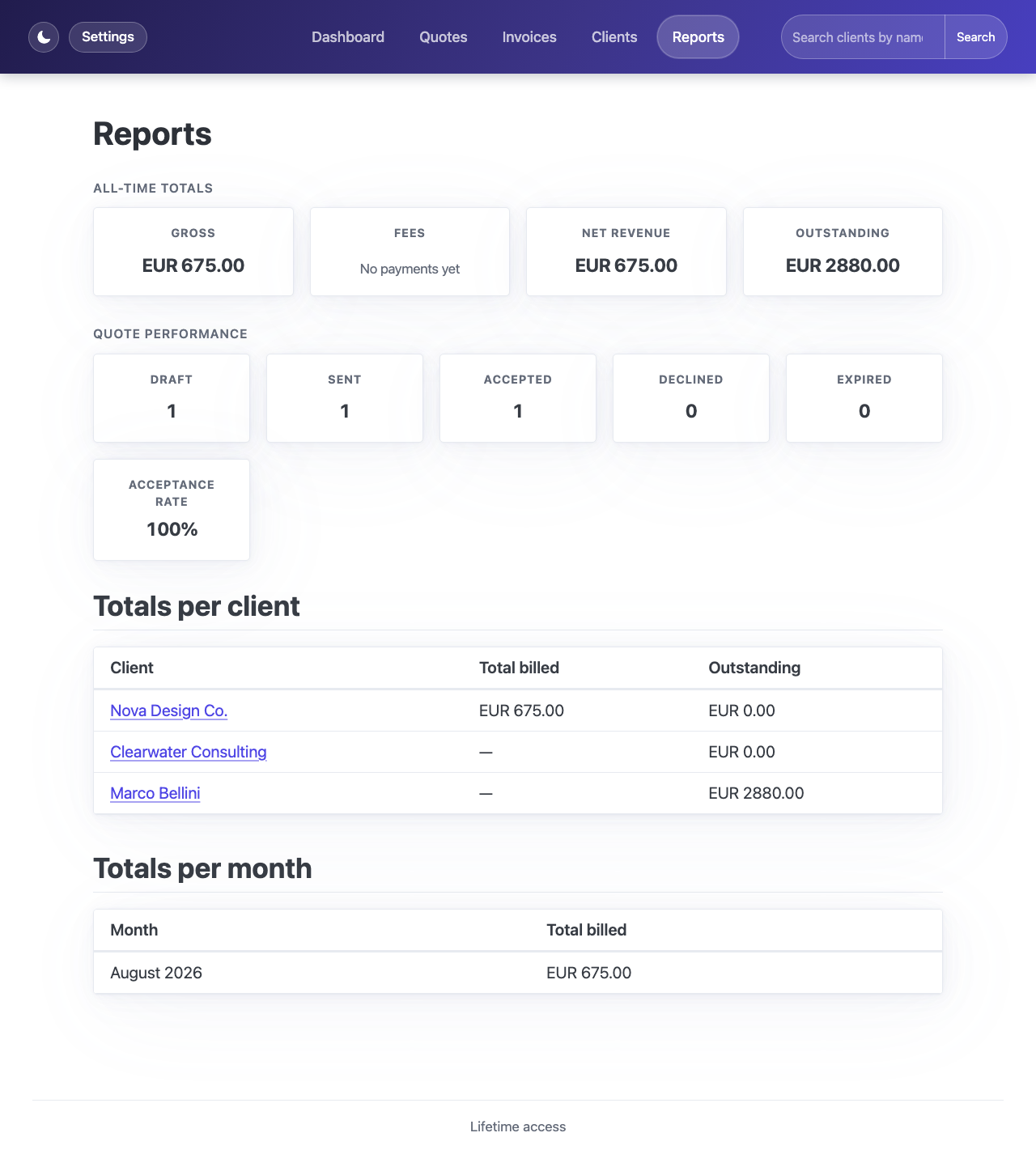
Task: Open the Nova Design Co. client link
Action: [168, 711]
